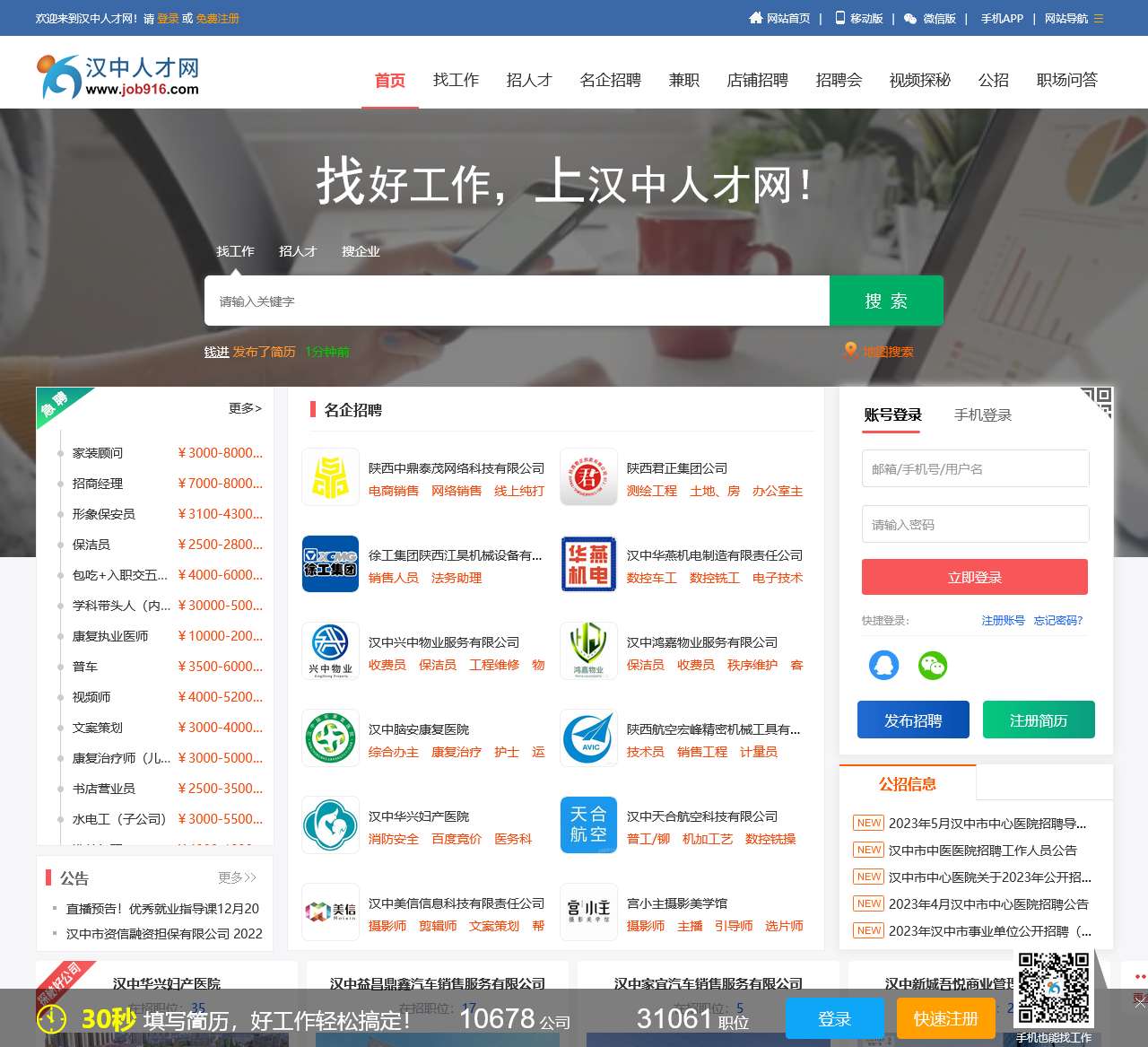Viewport: 1148px width, 1047px height.
Task: Switch to 账号登录 tab
Action: click(x=892, y=414)
